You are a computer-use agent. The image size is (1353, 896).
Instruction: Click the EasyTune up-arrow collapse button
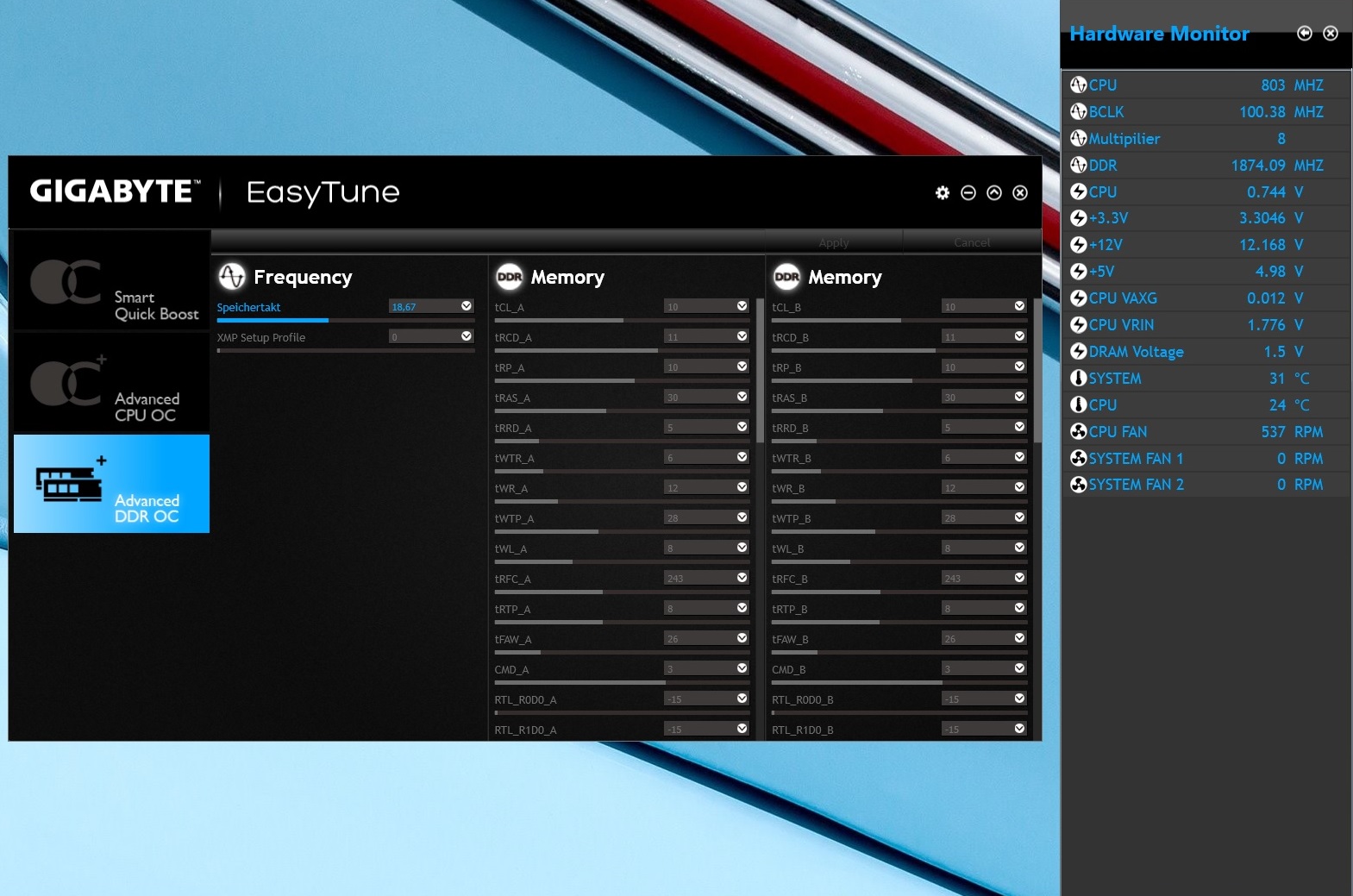[x=994, y=192]
